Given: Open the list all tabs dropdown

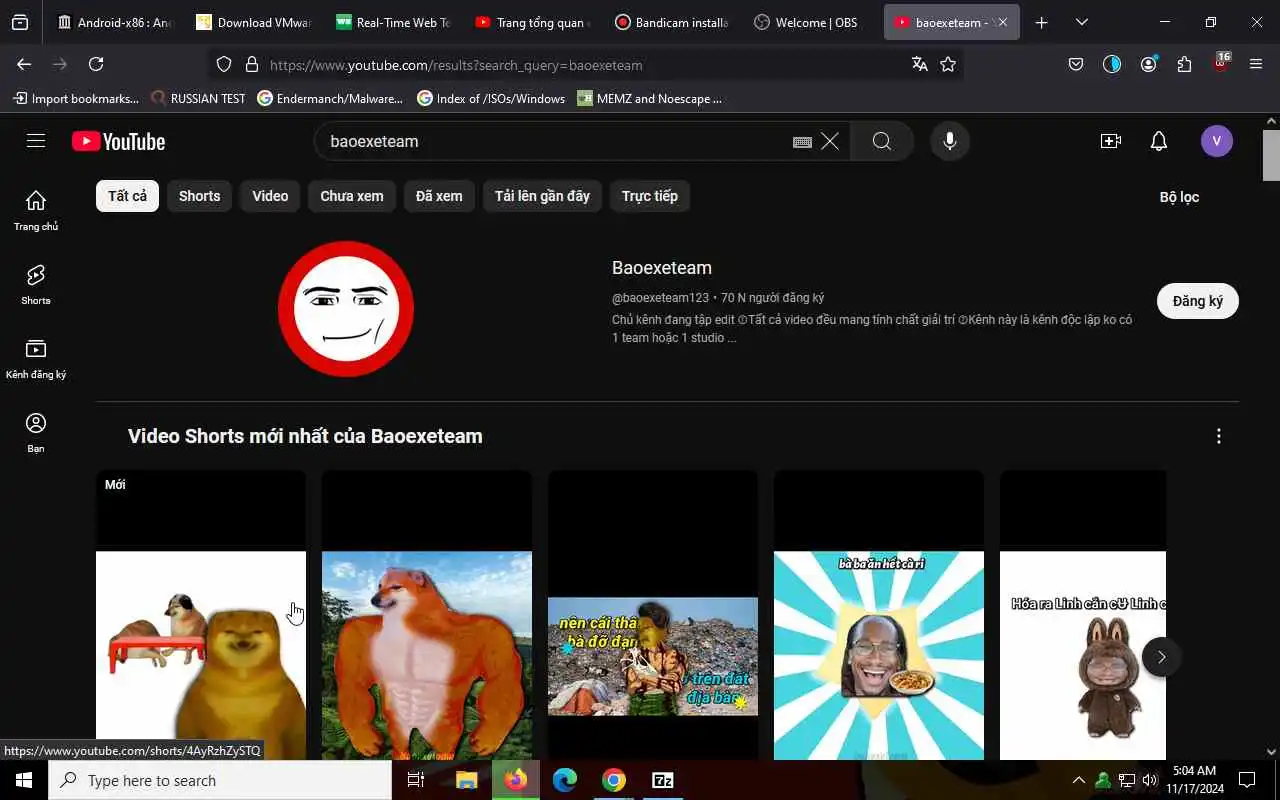Looking at the screenshot, I should pyautogui.click(x=1082, y=22).
